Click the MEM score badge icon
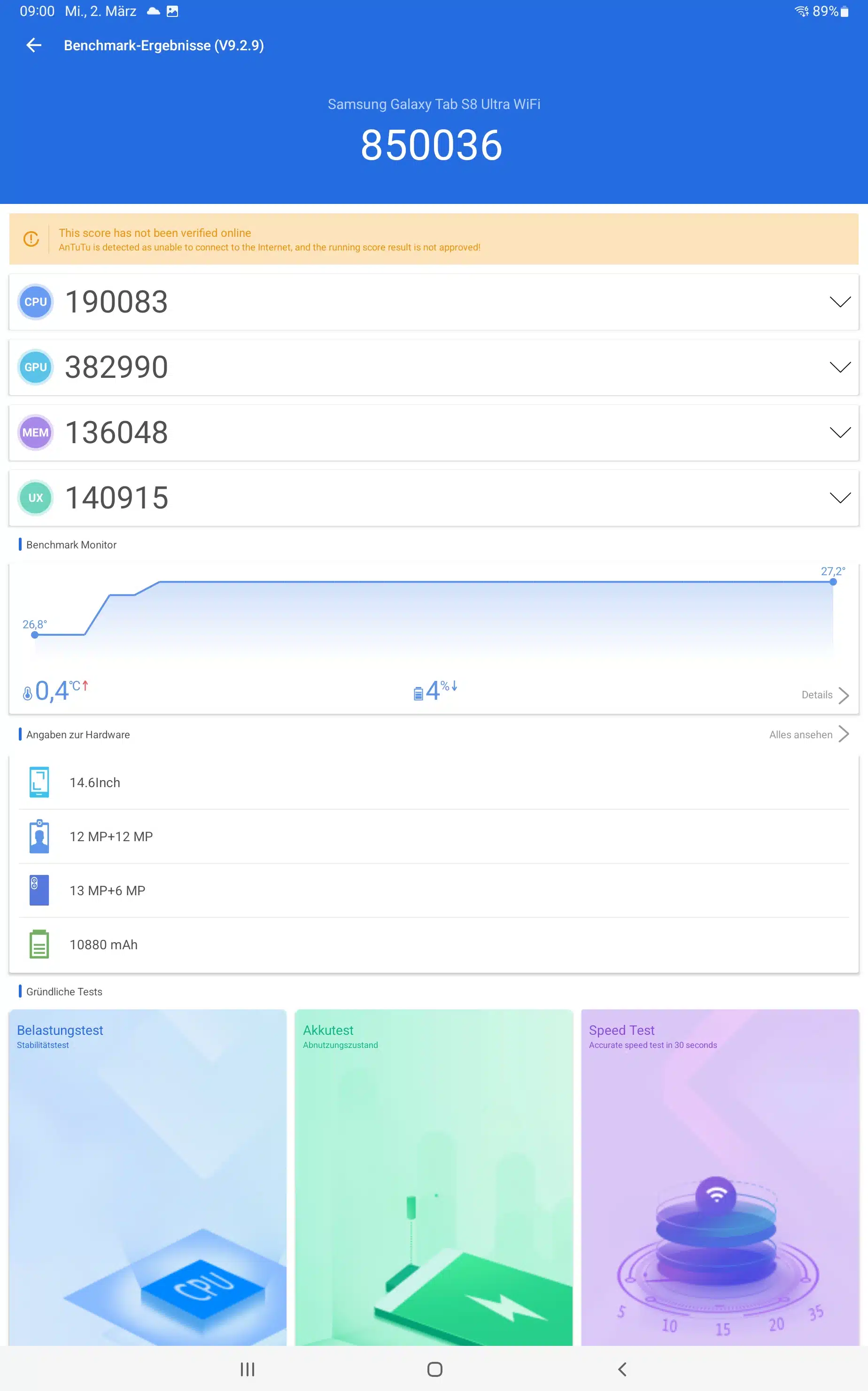 tap(36, 432)
